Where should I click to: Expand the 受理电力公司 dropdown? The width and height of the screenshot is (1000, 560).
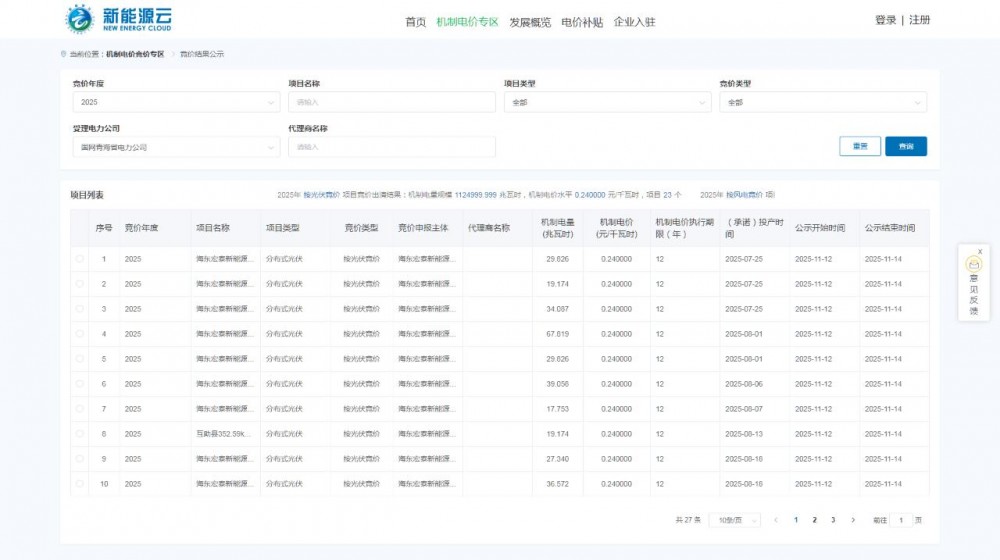point(176,147)
